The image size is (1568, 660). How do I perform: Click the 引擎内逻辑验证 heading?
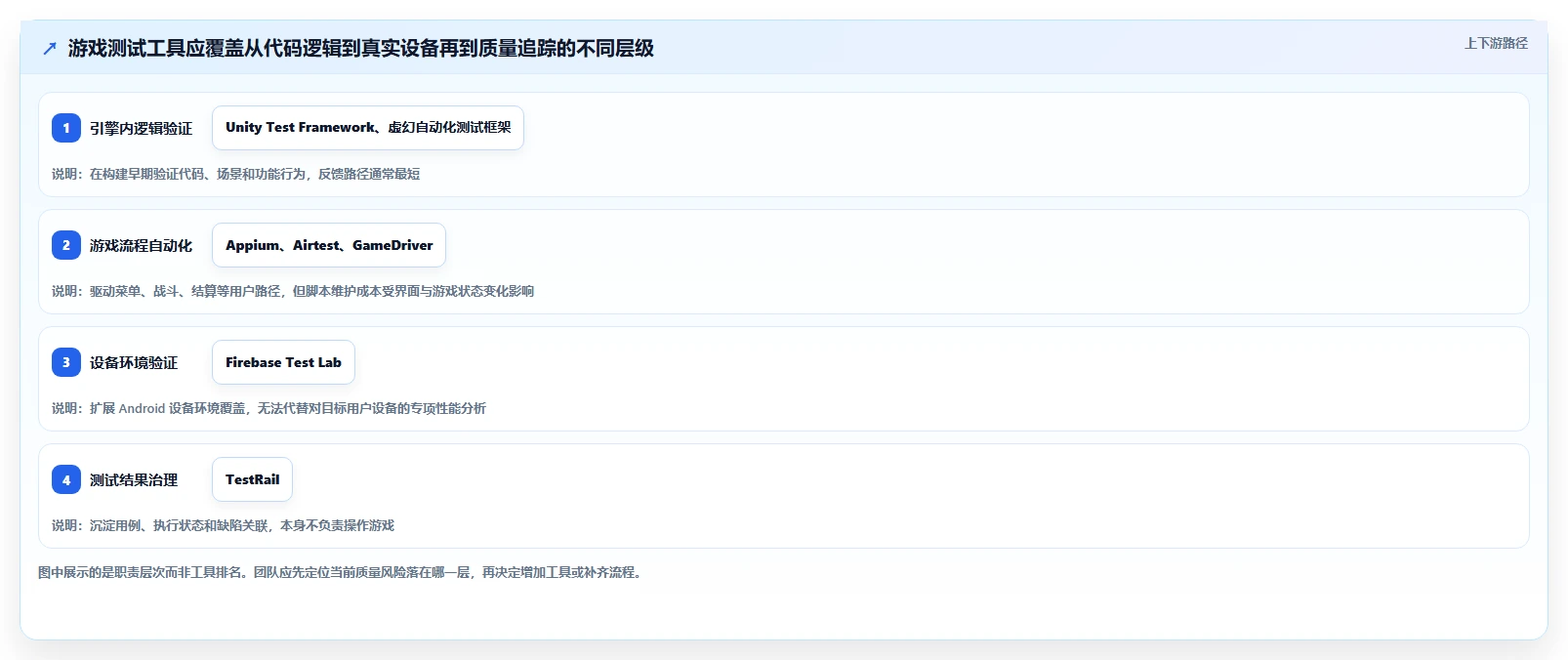point(141,128)
